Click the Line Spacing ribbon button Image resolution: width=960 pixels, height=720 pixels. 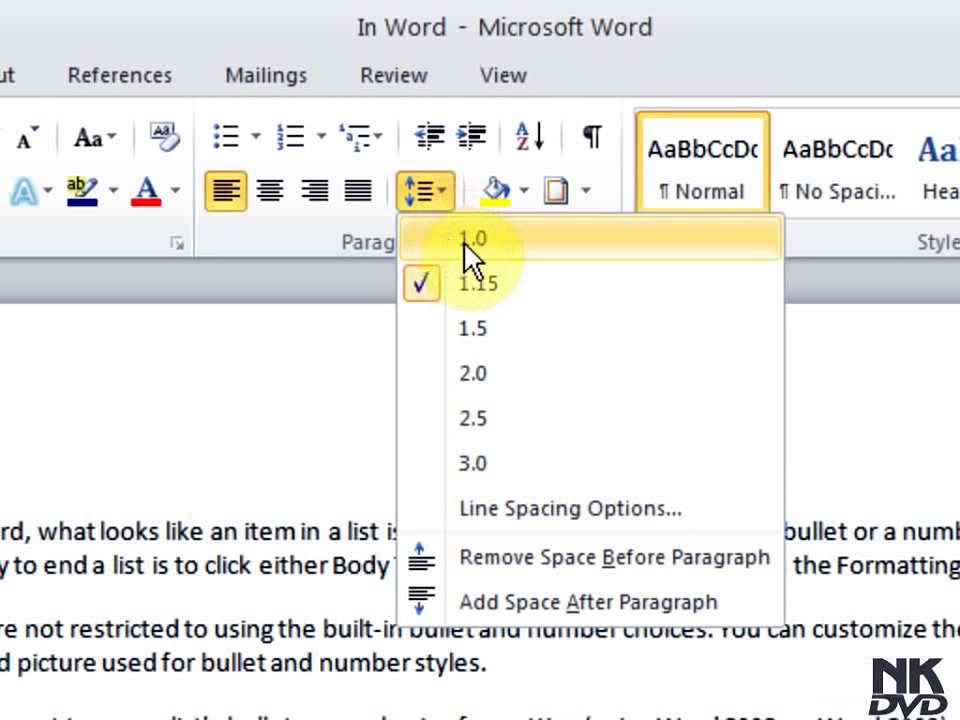click(426, 191)
